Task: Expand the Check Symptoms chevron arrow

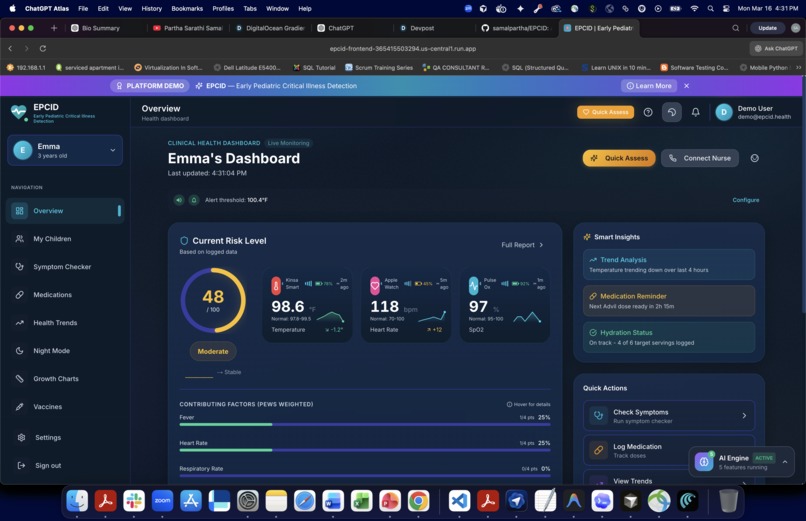Action: [x=744, y=416]
